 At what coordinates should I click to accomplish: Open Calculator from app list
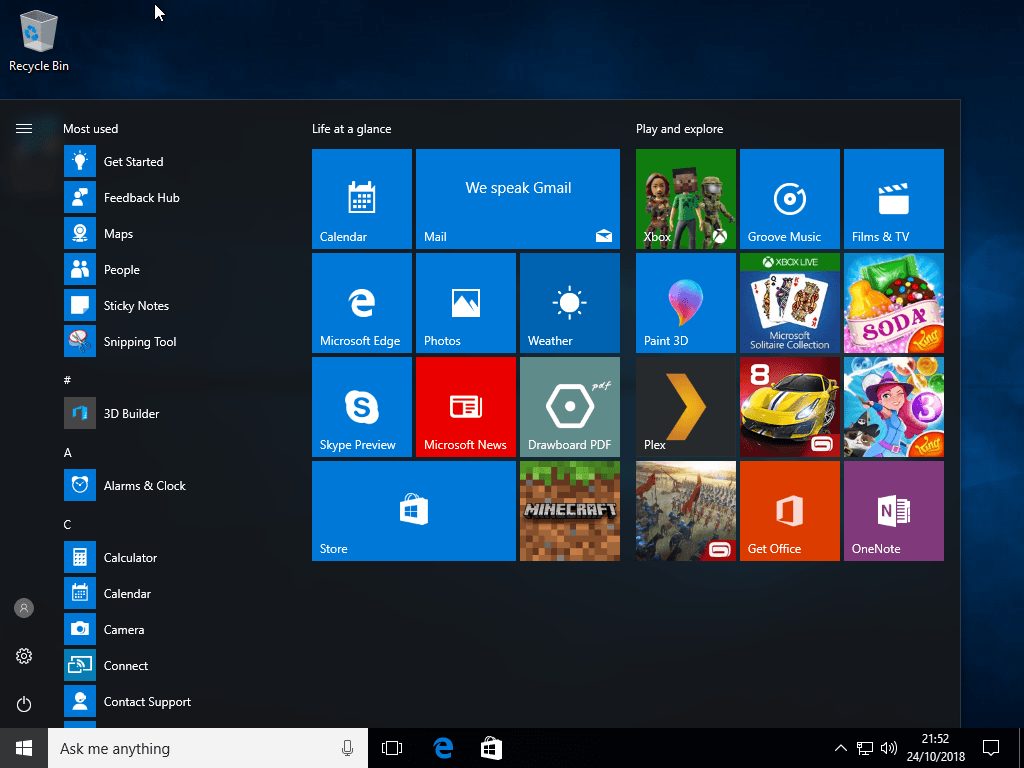click(130, 558)
